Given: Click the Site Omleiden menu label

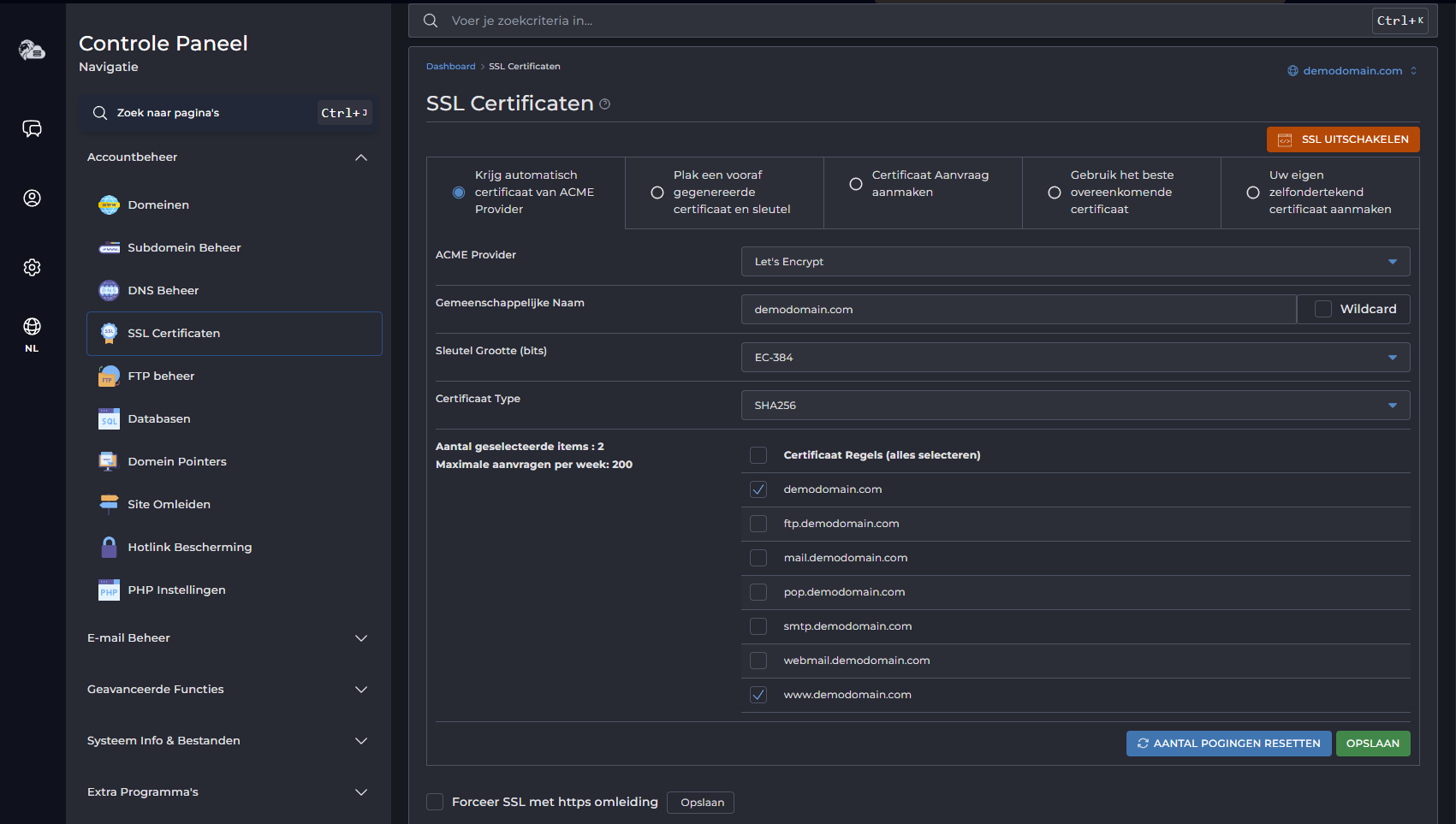Looking at the screenshot, I should [169, 505].
